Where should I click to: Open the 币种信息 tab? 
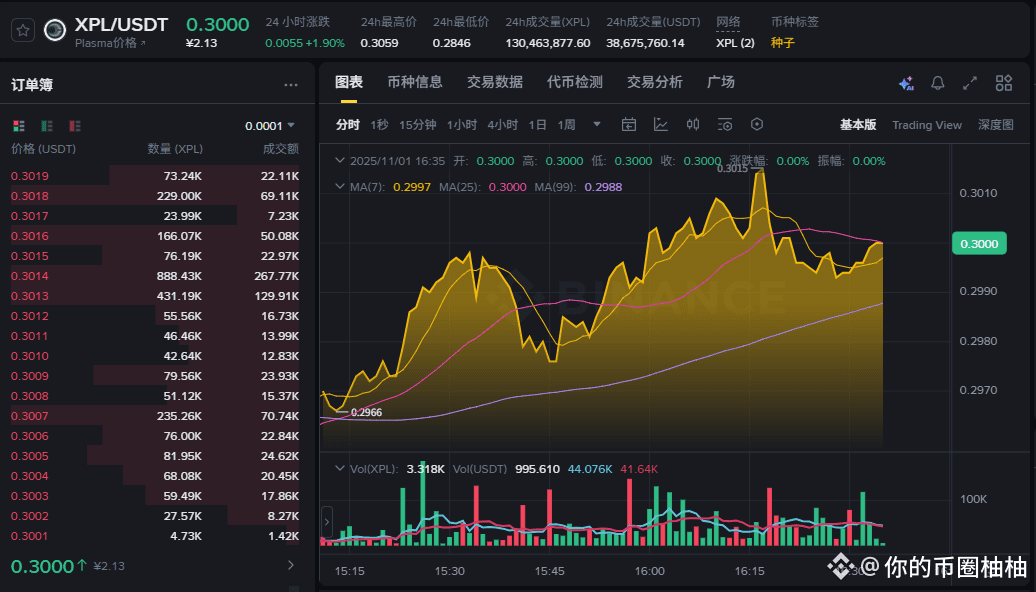[415, 82]
